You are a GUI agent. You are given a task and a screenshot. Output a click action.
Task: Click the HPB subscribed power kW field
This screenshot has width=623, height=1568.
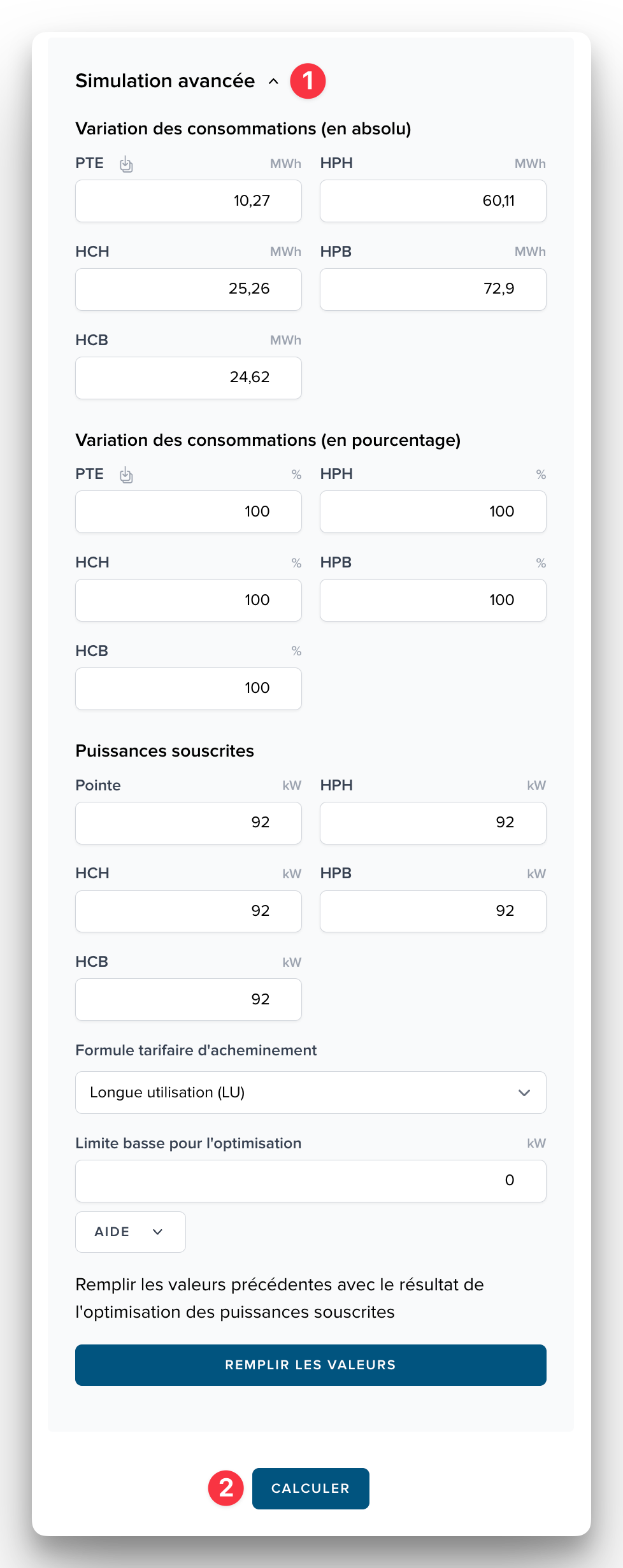pos(433,911)
